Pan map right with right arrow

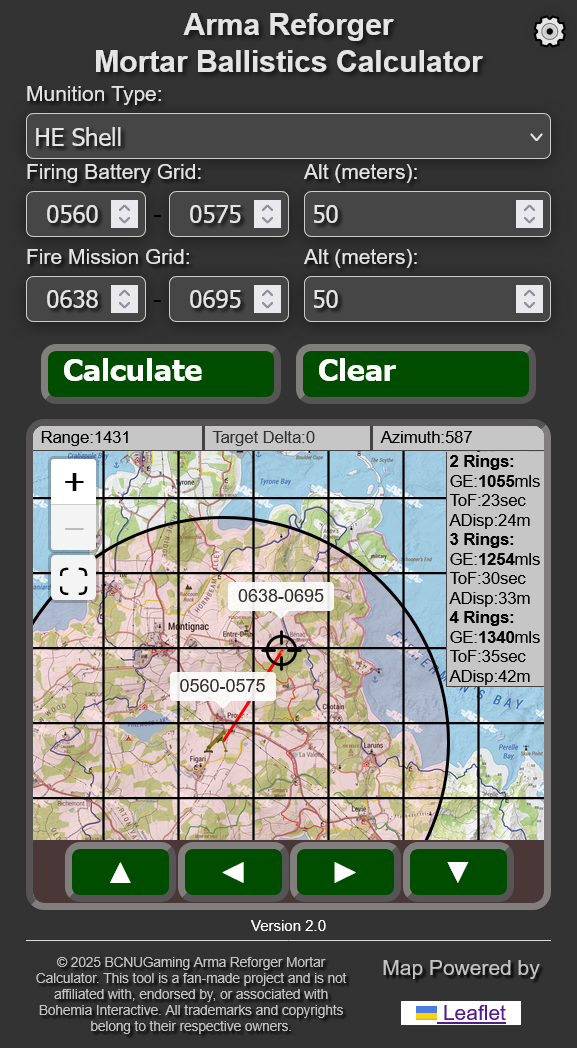click(x=345, y=872)
